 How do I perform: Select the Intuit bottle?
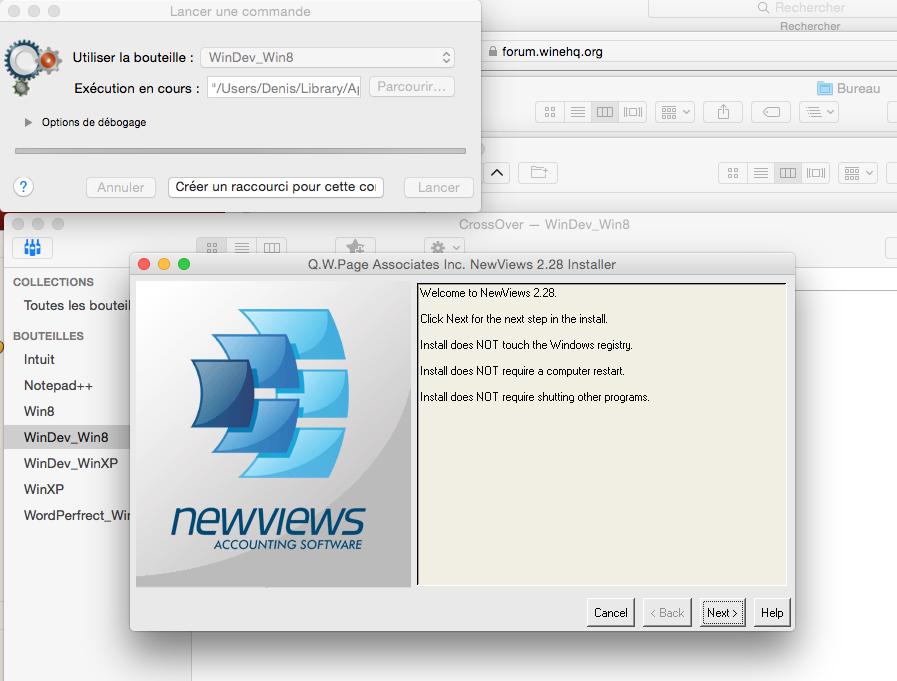(39, 359)
